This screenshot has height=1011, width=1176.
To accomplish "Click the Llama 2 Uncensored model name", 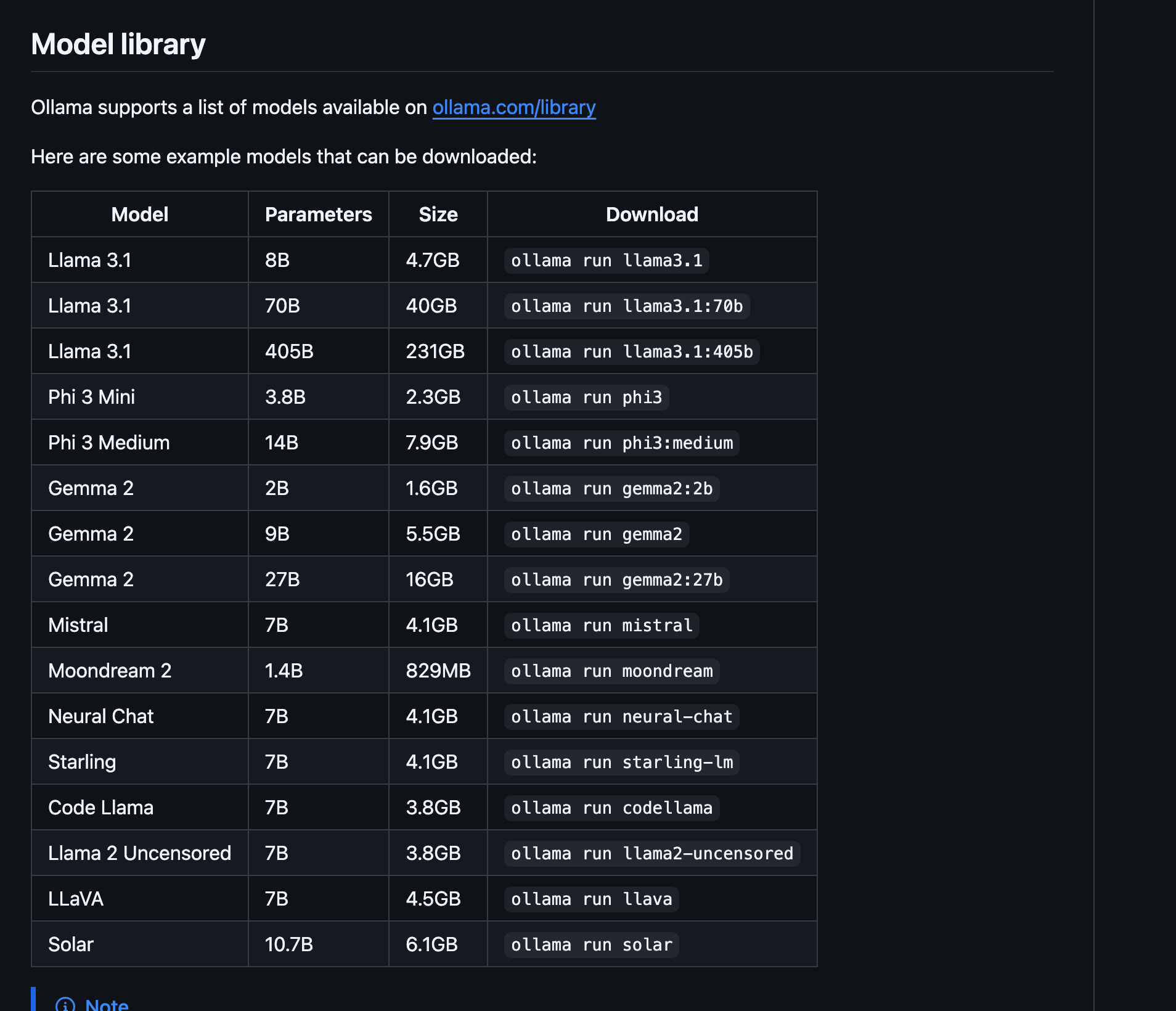I will point(140,853).
